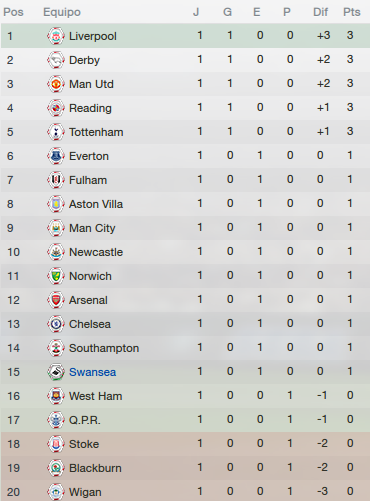The image size is (370, 501).
Task: Click the Arsenal cannon crest icon
Action: (x=56, y=300)
